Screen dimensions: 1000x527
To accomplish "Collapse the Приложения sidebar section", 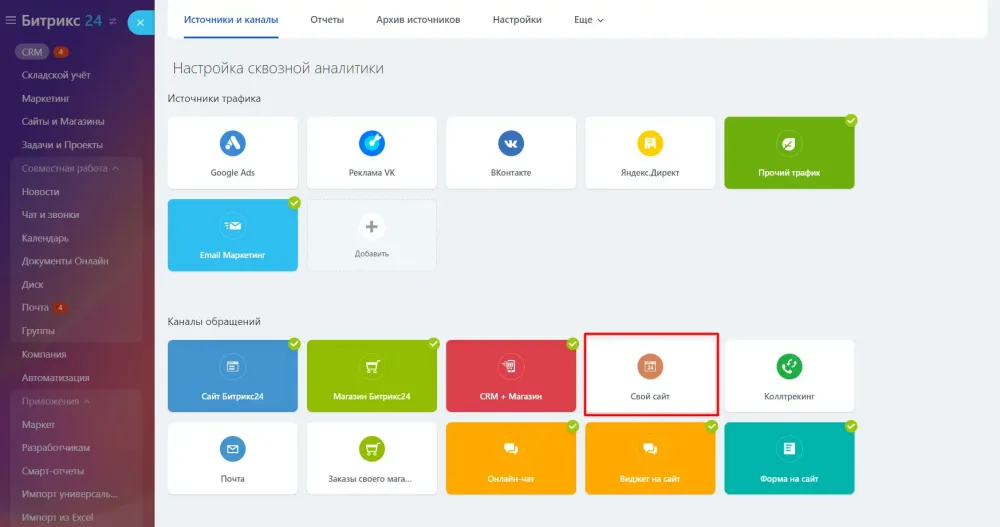I will 55,401.
